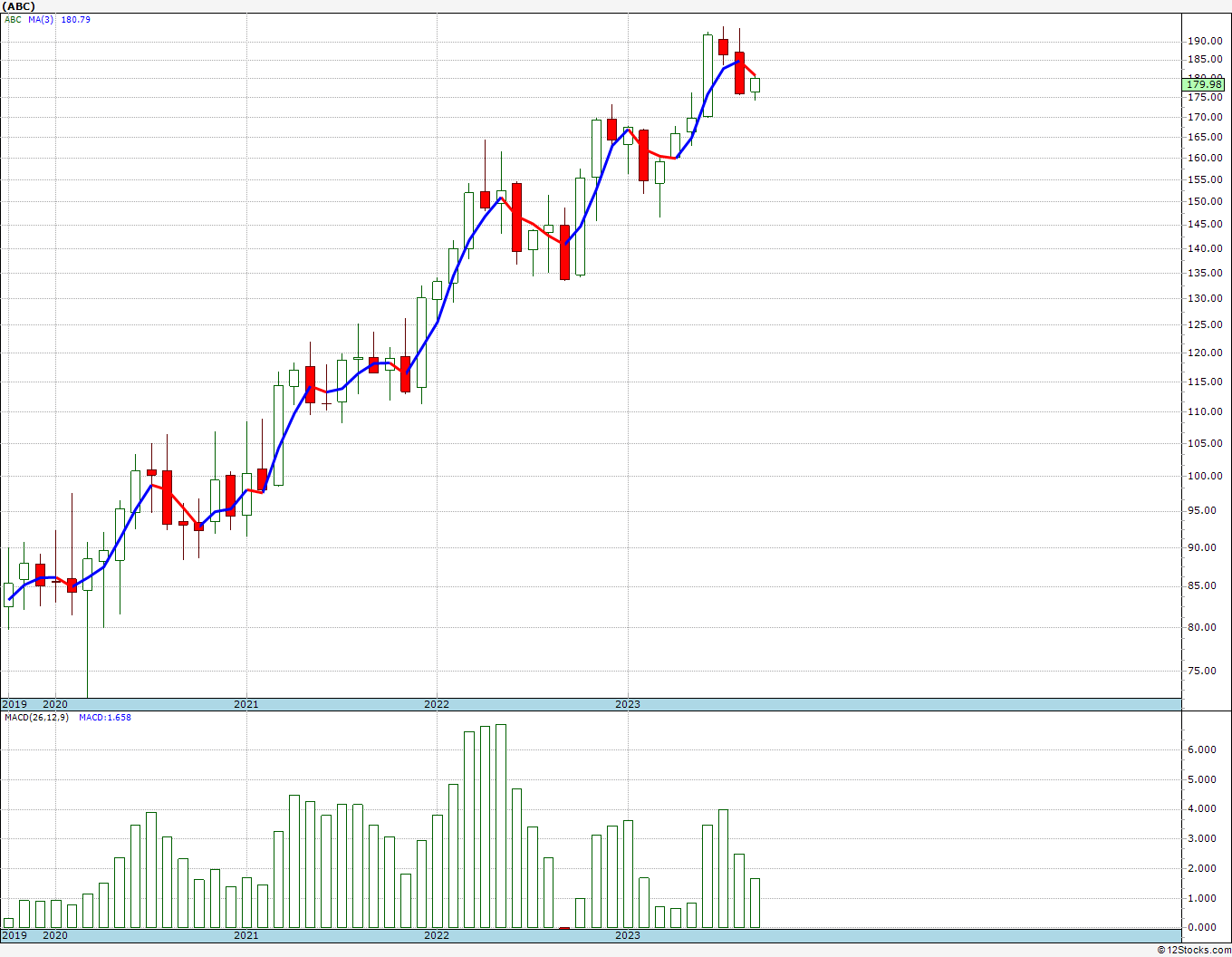
Task: Select the rightmost MACD histogram bar
Action: [755, 903]
